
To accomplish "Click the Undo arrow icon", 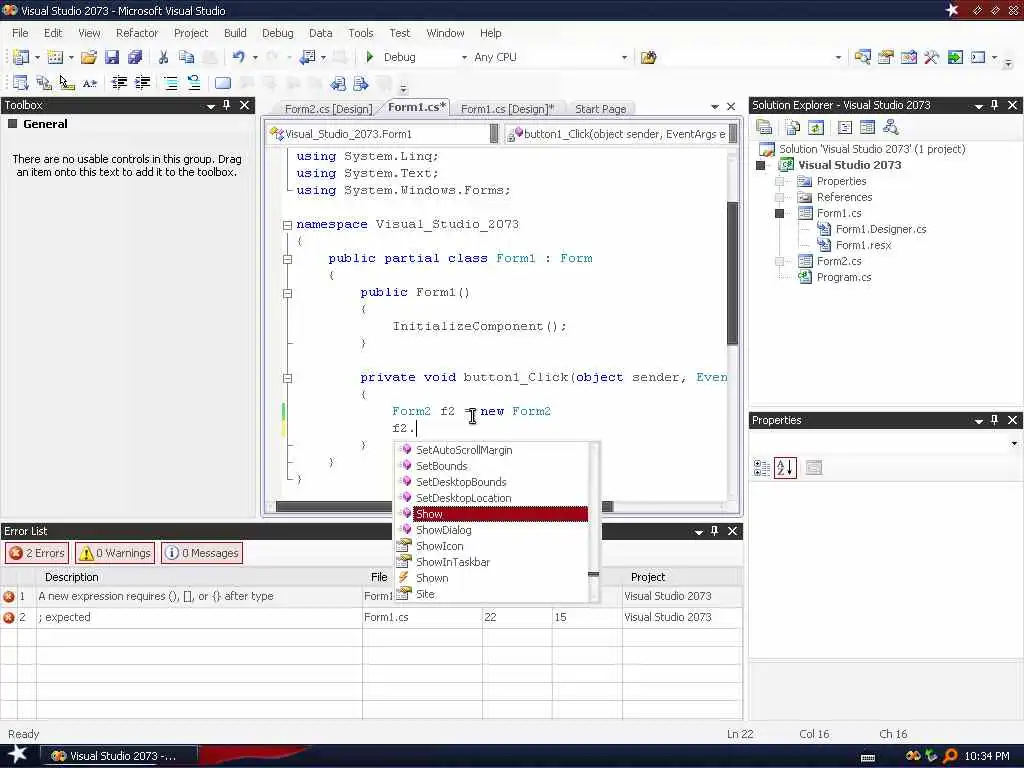I will [238, 57].
